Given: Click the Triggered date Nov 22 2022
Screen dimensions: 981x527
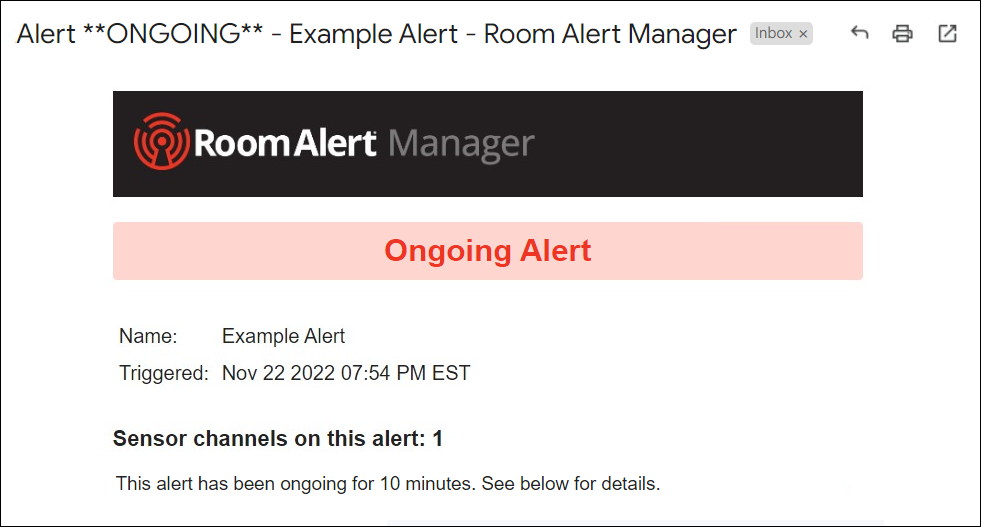Looking at the screenshot, I should coord(278,373).
